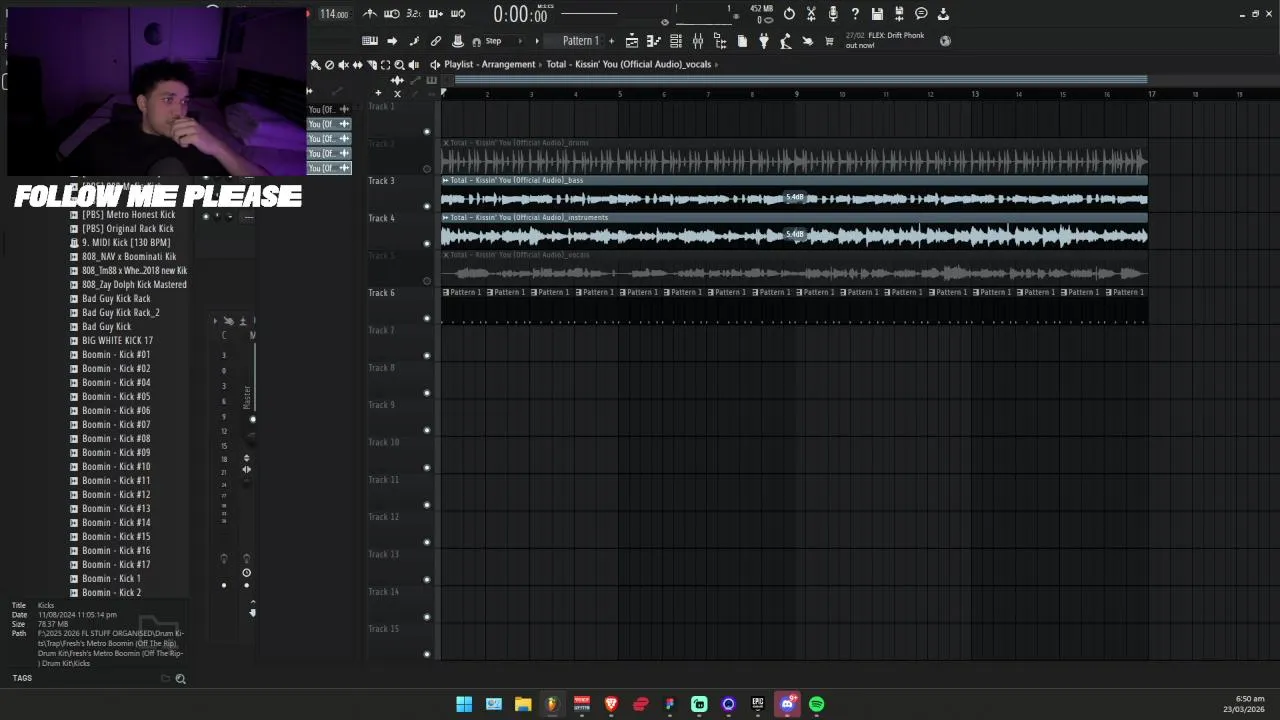Click the FLEX: Drift Phonk news message
The width and height of the screenshot is (1280, 720).
[885, 40]
